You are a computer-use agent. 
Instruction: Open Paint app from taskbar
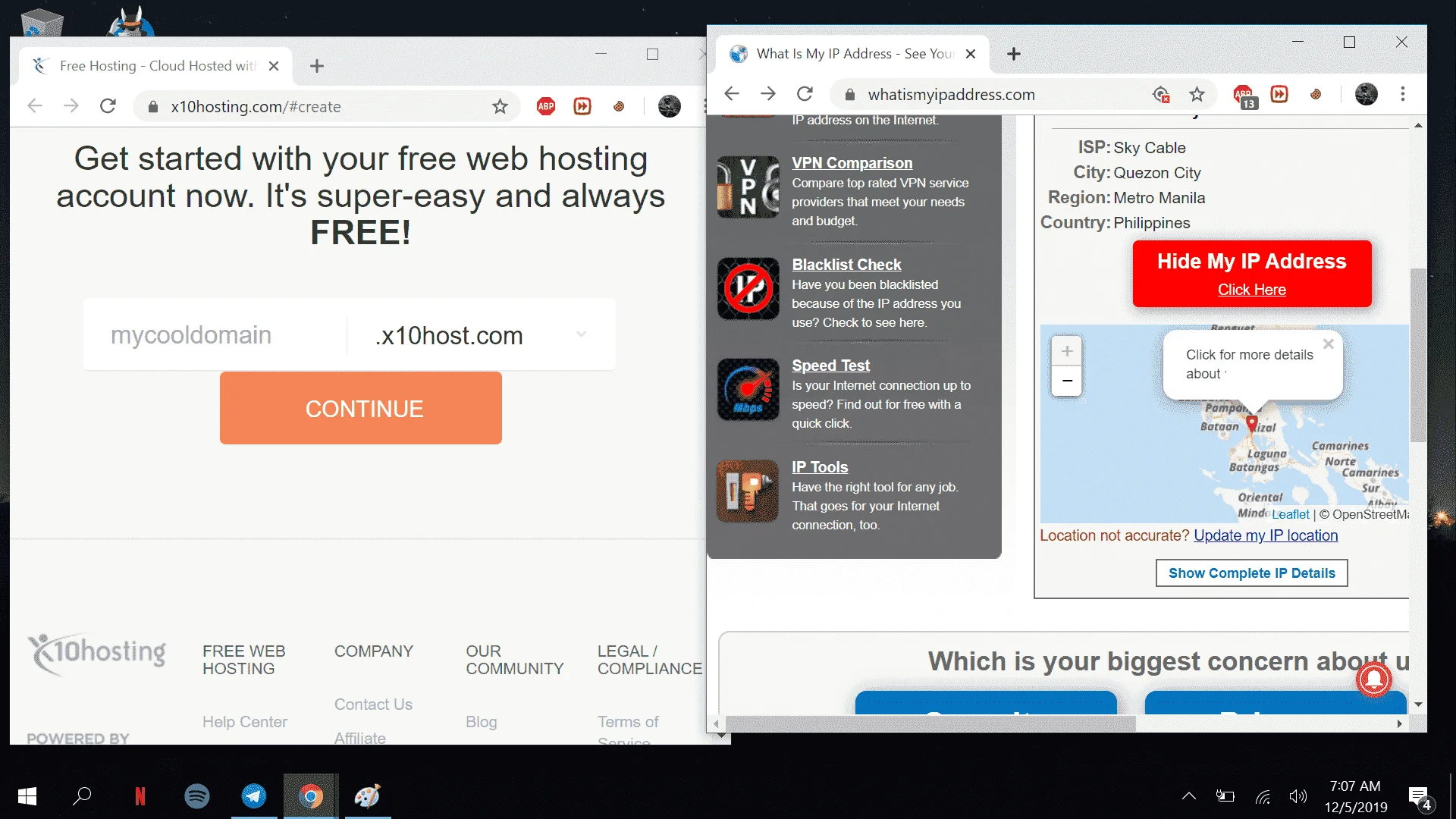368,796
